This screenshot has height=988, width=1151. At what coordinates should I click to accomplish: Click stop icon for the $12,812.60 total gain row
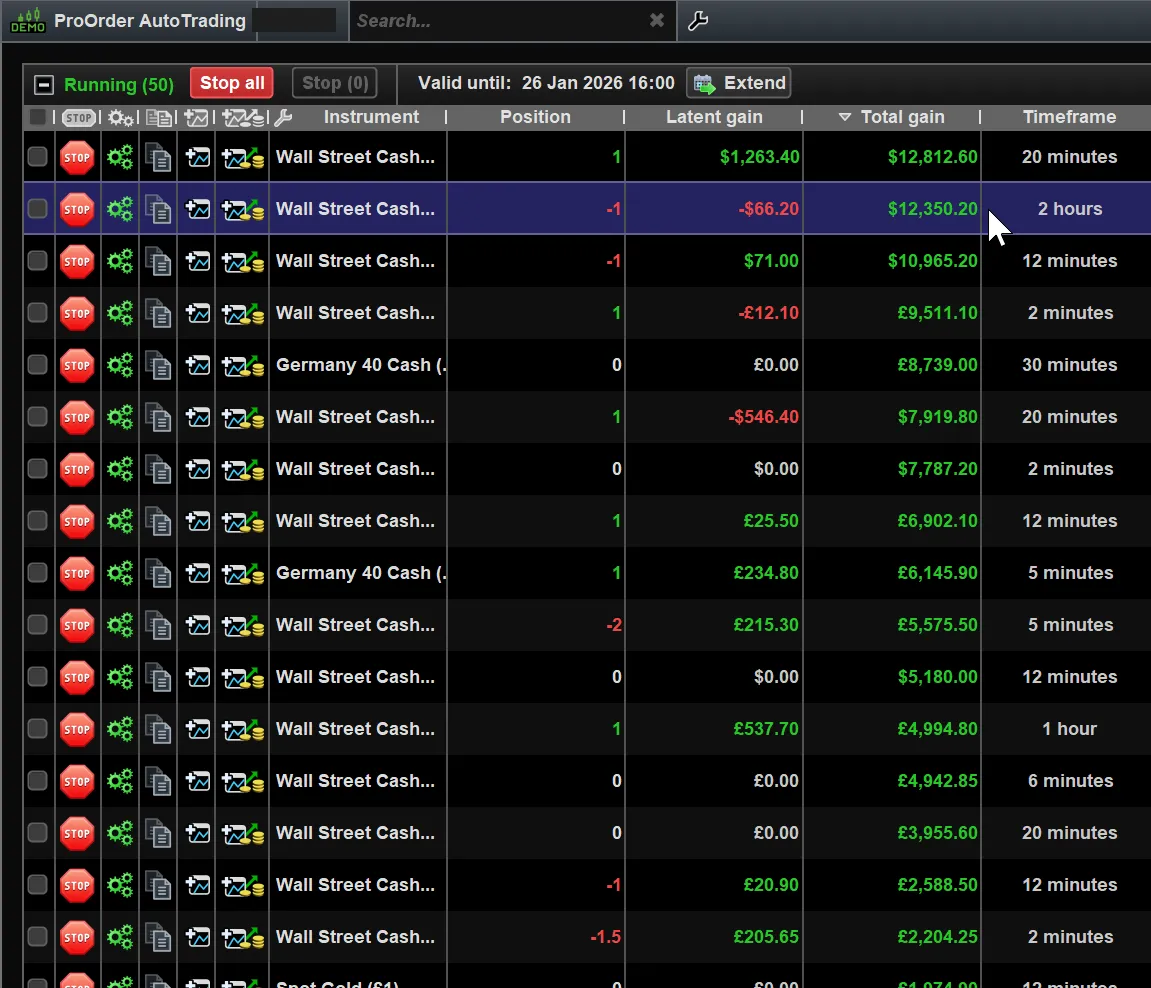pos(77,157)
